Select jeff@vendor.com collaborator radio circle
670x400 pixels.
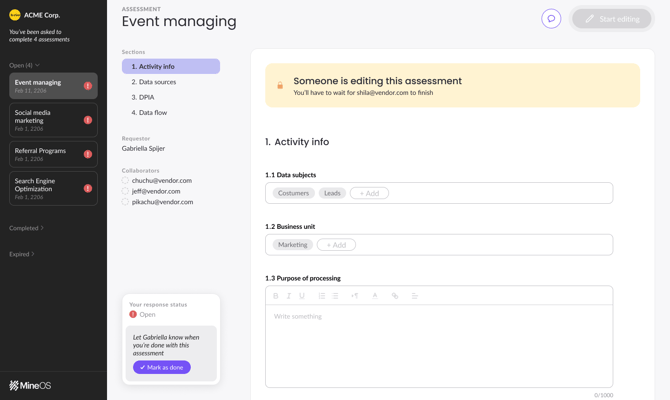click(126, 191)
